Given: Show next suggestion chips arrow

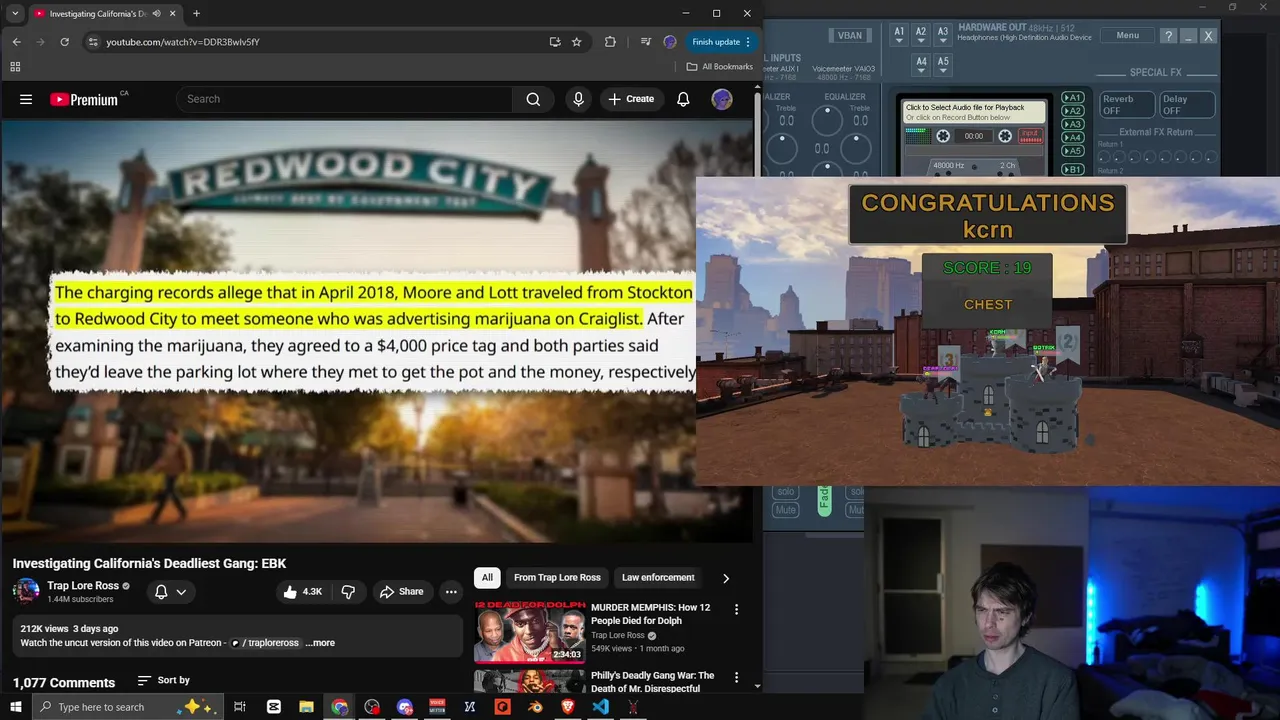Looking at the screenshot, I should 726,578.
